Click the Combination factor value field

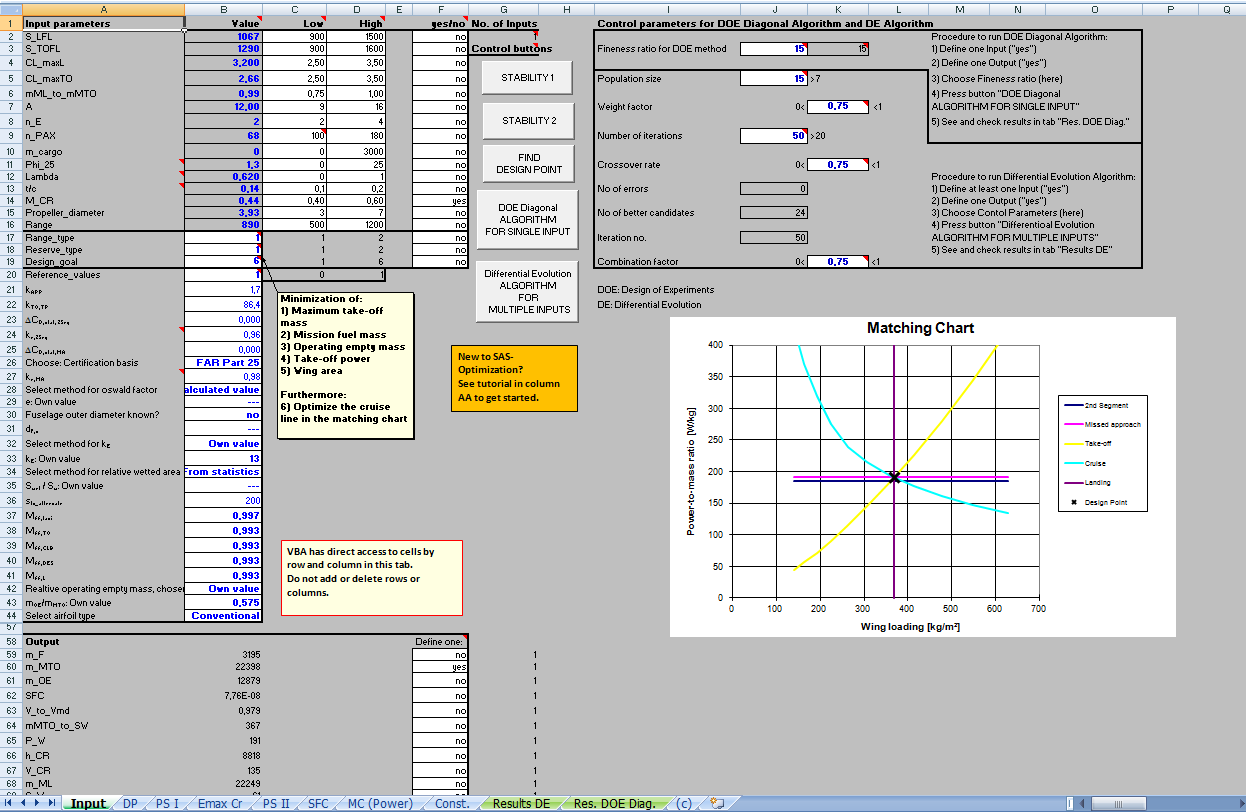[838, 262]
